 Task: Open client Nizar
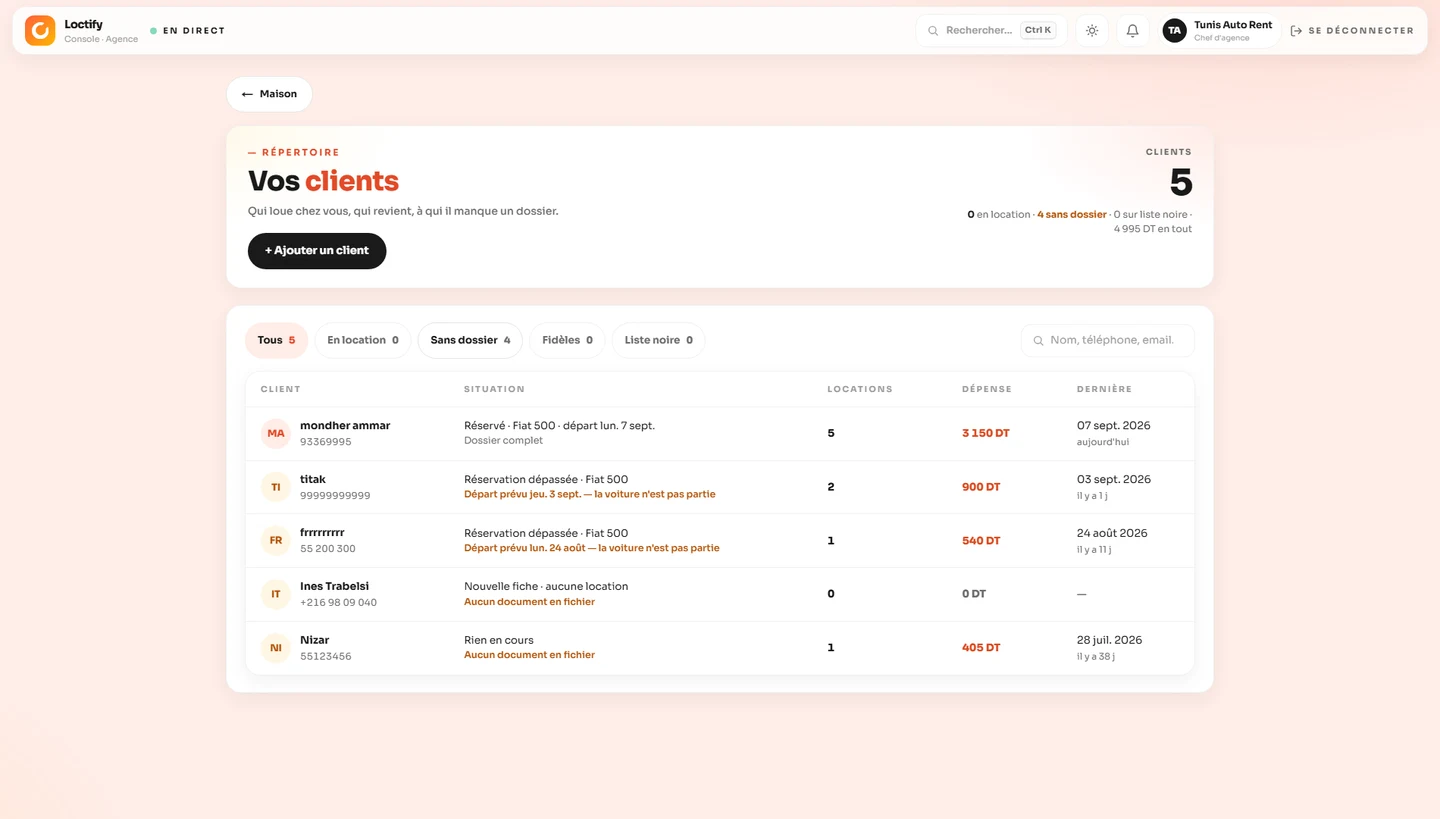click(x=719, y=648)
